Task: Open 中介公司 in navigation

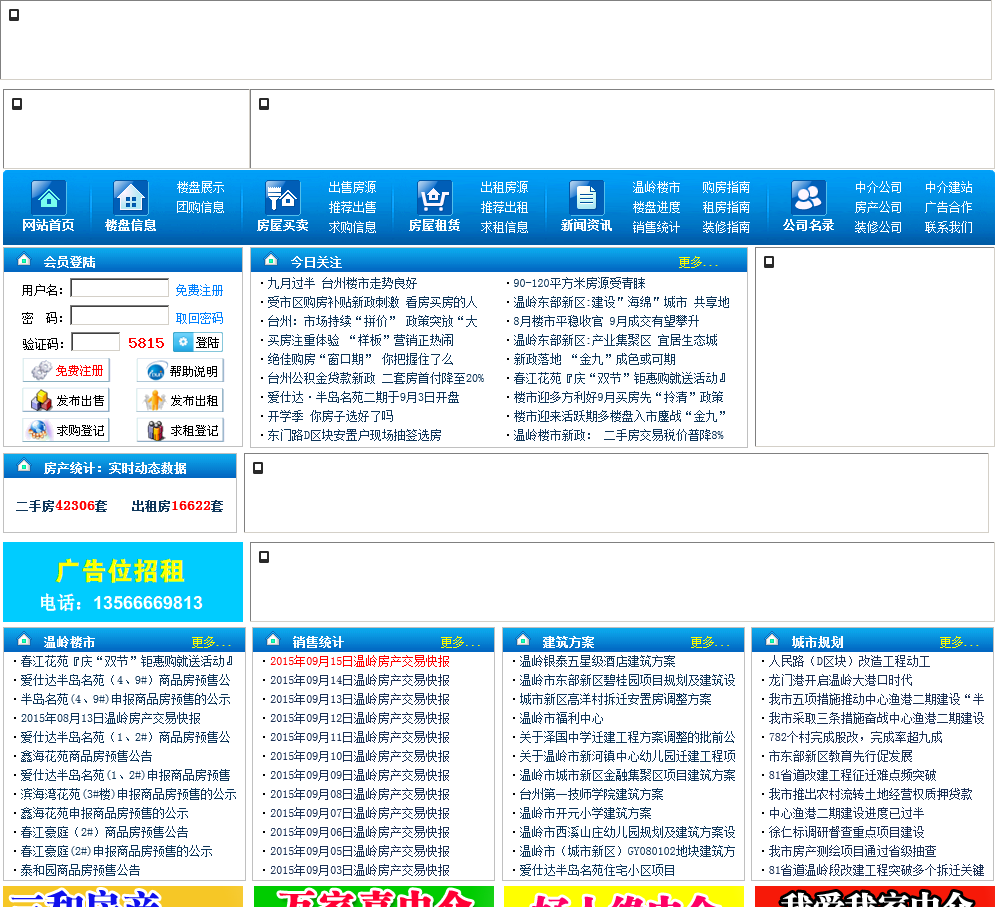Action: (x=878, y=187)
